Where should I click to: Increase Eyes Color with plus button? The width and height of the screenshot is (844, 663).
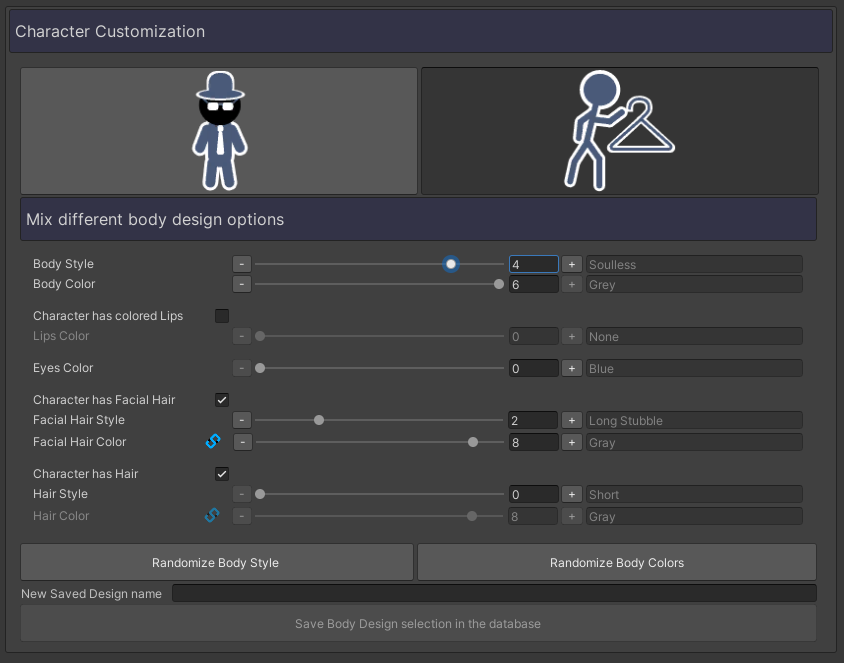(571, 368)
